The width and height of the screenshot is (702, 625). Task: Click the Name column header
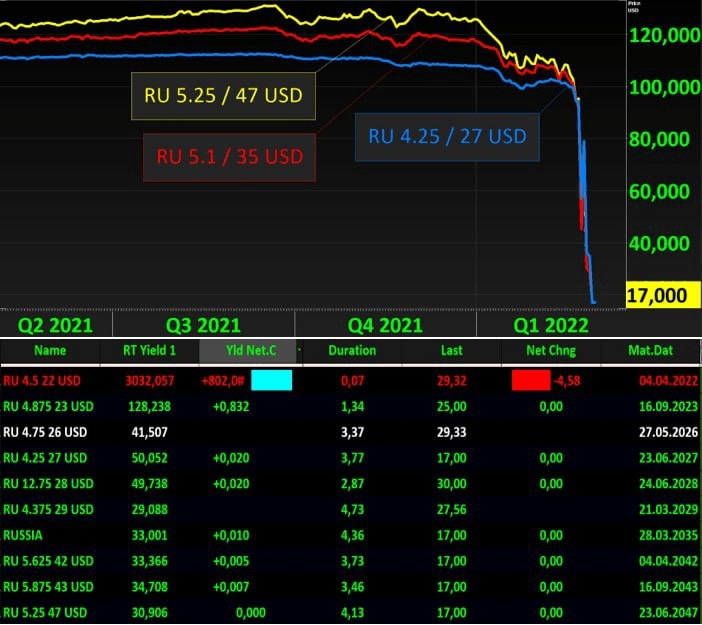click(50, 351)
